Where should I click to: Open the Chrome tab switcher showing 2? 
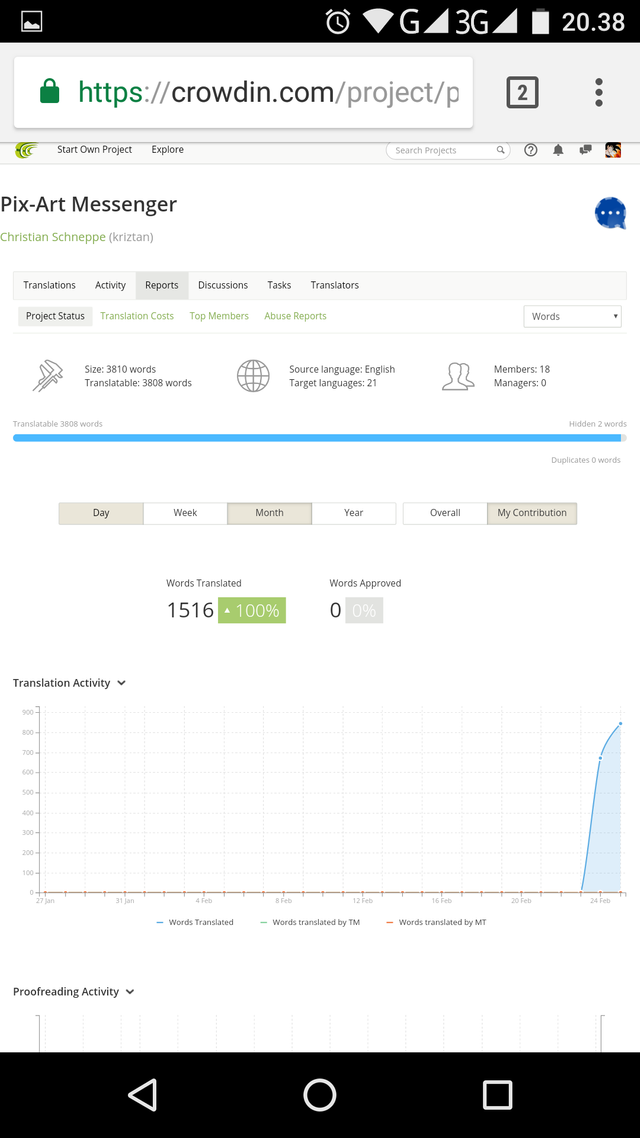(522, 93)
